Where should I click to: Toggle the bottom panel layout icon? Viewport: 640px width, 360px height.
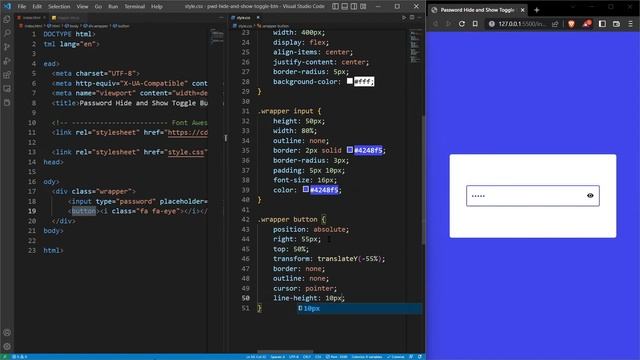(x=344, y=6)
